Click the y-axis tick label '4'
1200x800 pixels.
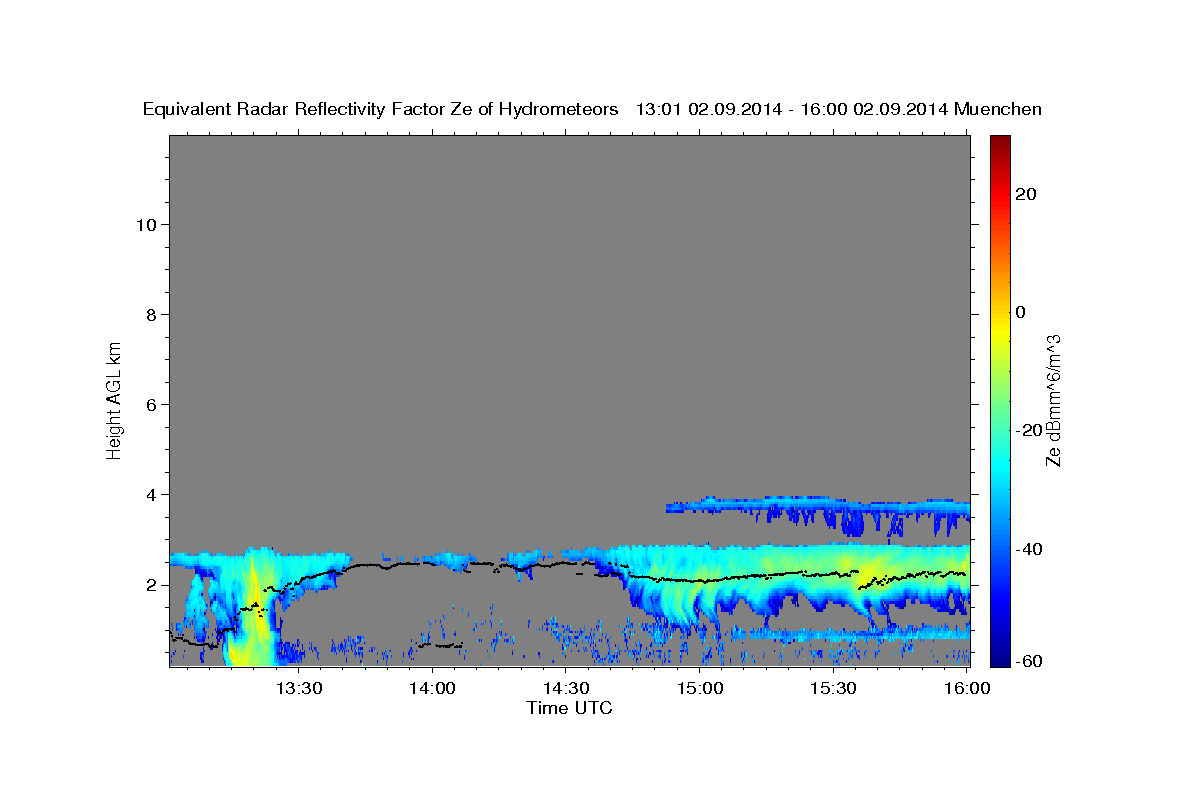(x=151, y=494)
